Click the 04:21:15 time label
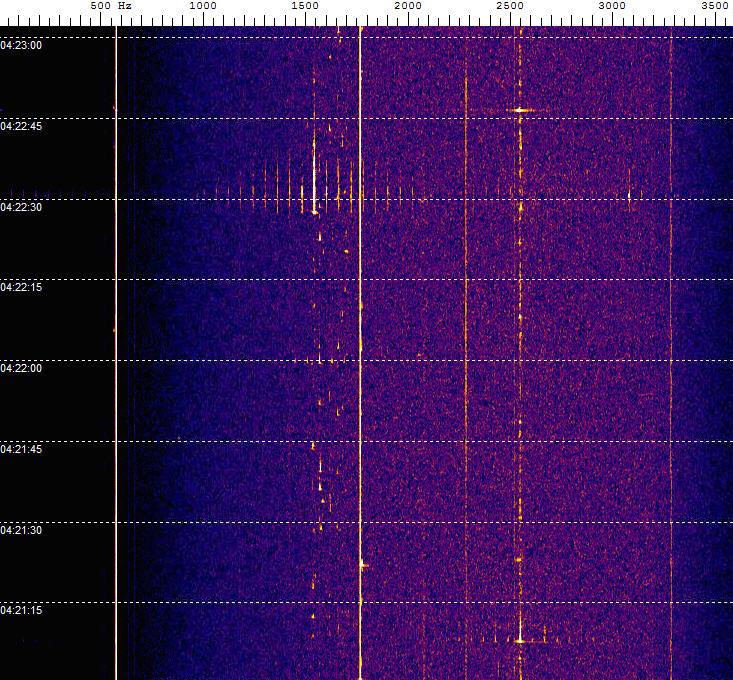This screenshot has width=733, height=680. [21, 610]
